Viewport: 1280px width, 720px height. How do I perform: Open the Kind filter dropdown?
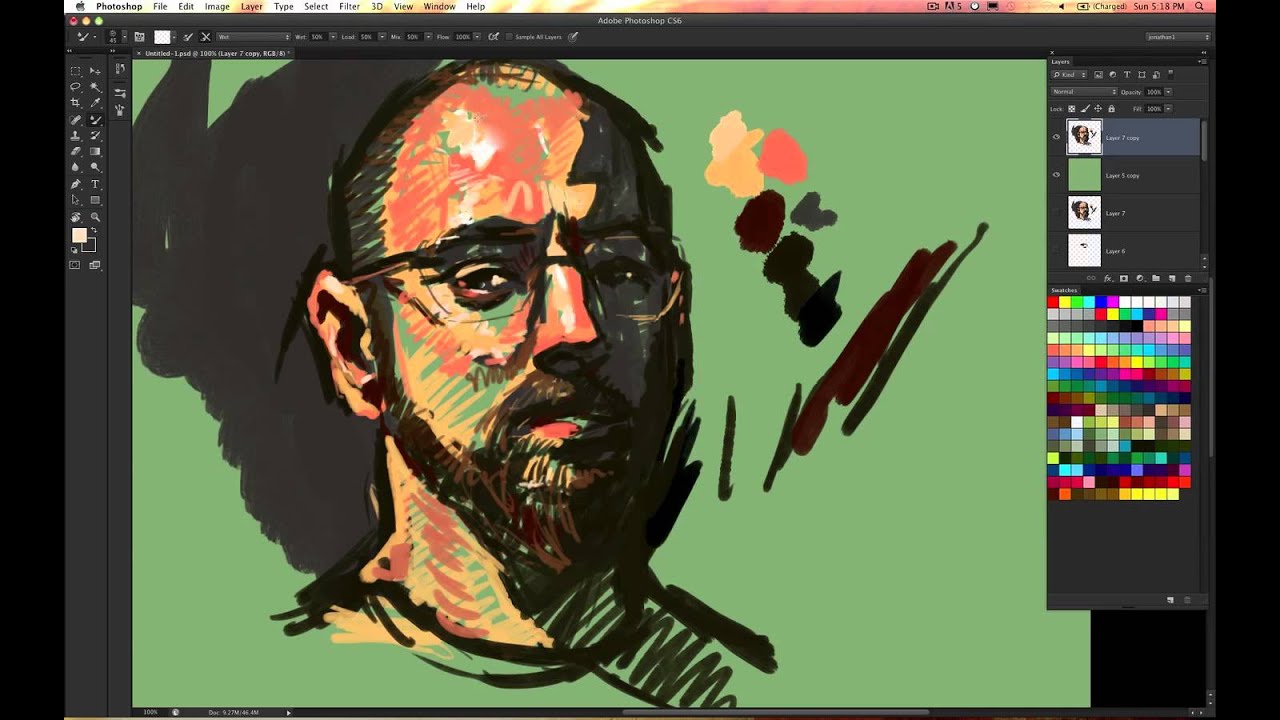[x=1069, y=75]
